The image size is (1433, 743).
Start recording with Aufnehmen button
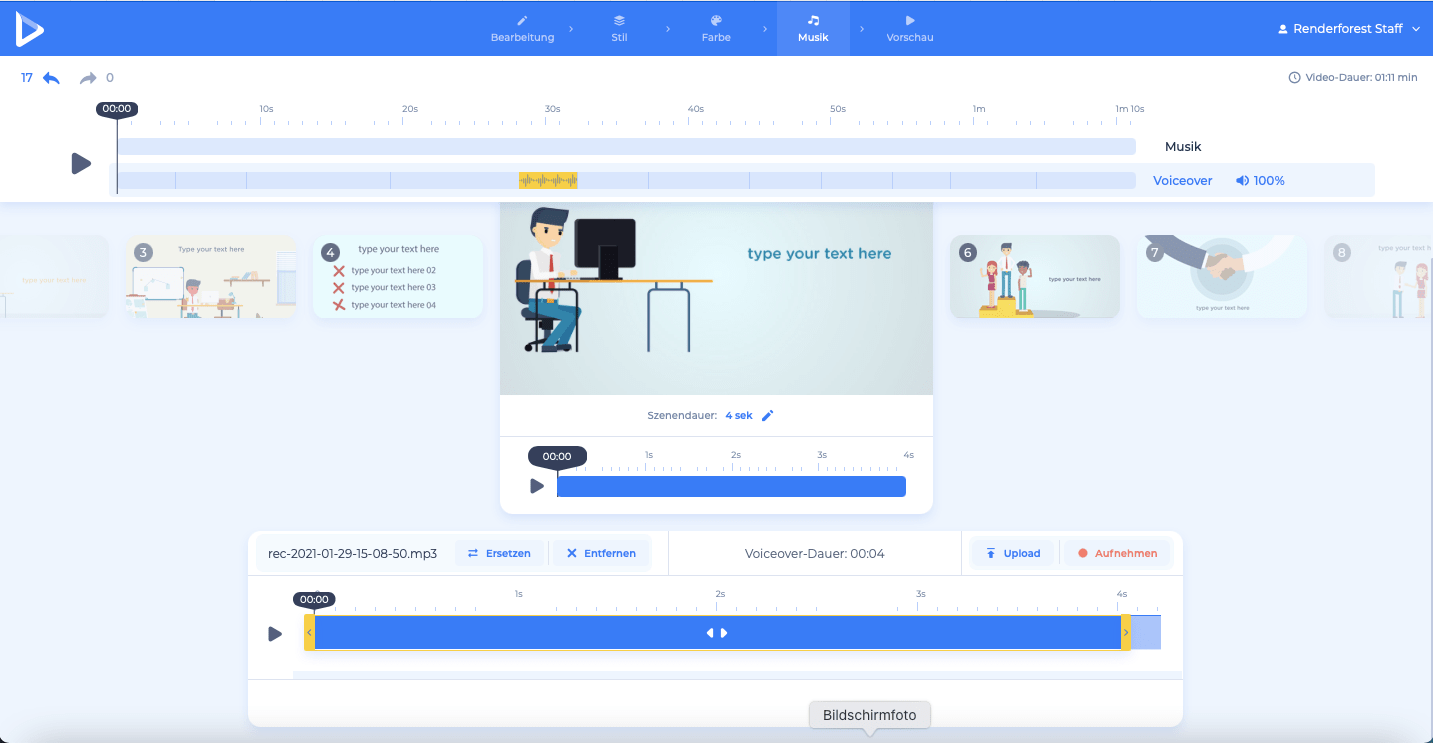pos(1117,553)
